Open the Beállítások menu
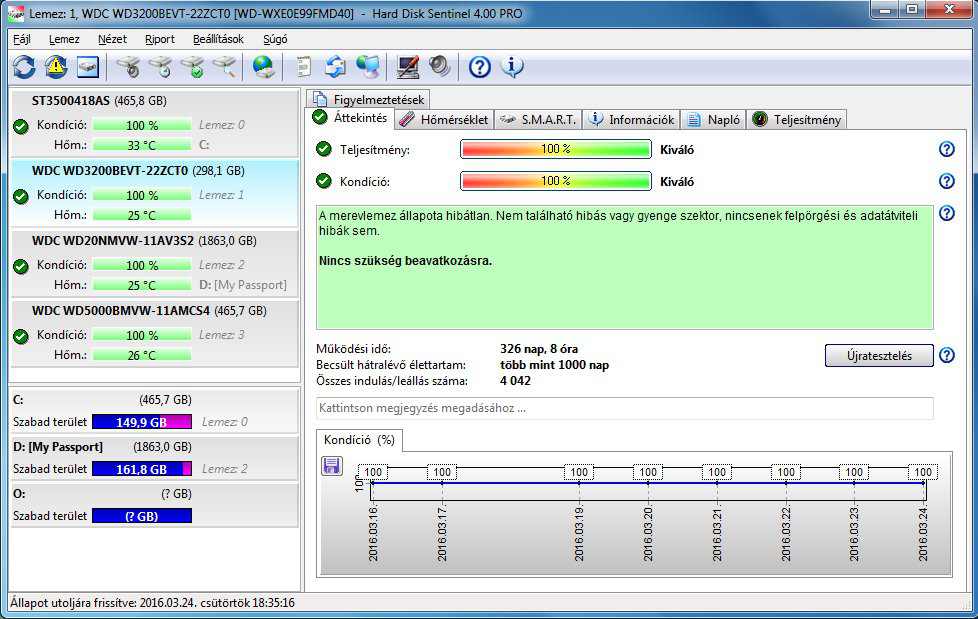The image size is (978, 619). [x=218, y=39]
